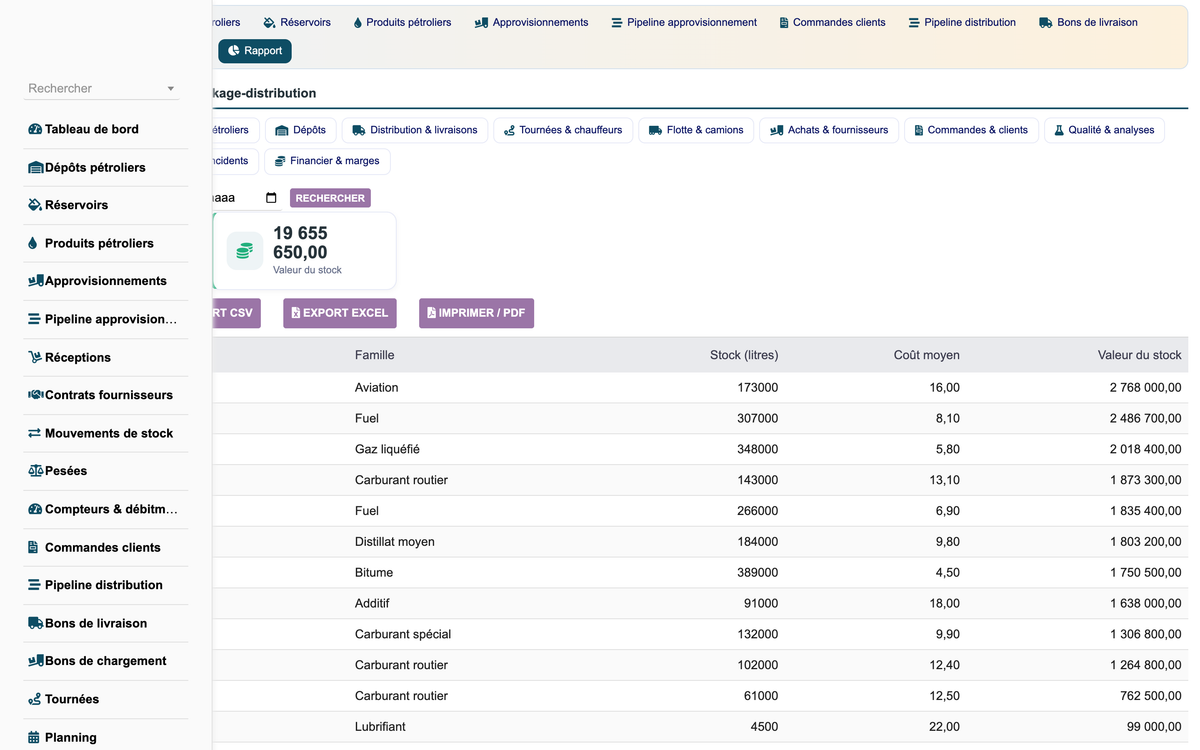Viewport: 1200px width, 750px height.
Task: Click Commandes clients invoice icon in sidebar
Action: pos(33,547)
